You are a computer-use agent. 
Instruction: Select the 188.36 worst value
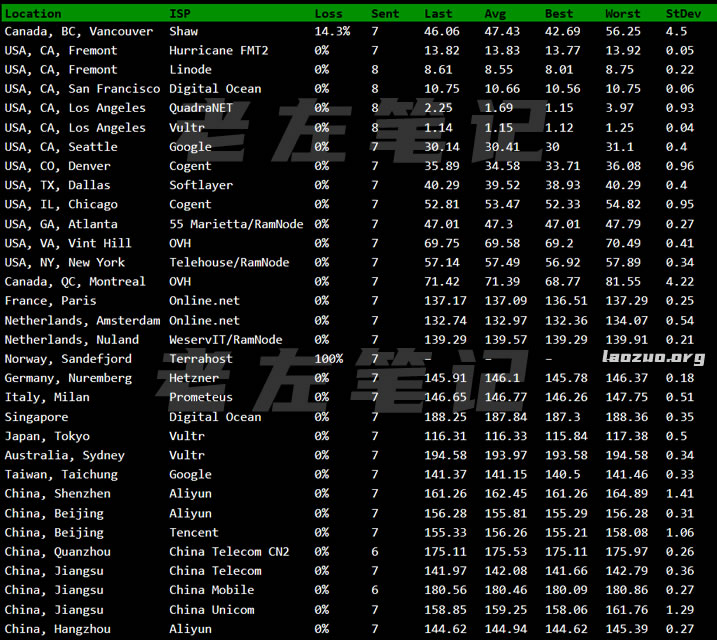click(x=626, y=417)
